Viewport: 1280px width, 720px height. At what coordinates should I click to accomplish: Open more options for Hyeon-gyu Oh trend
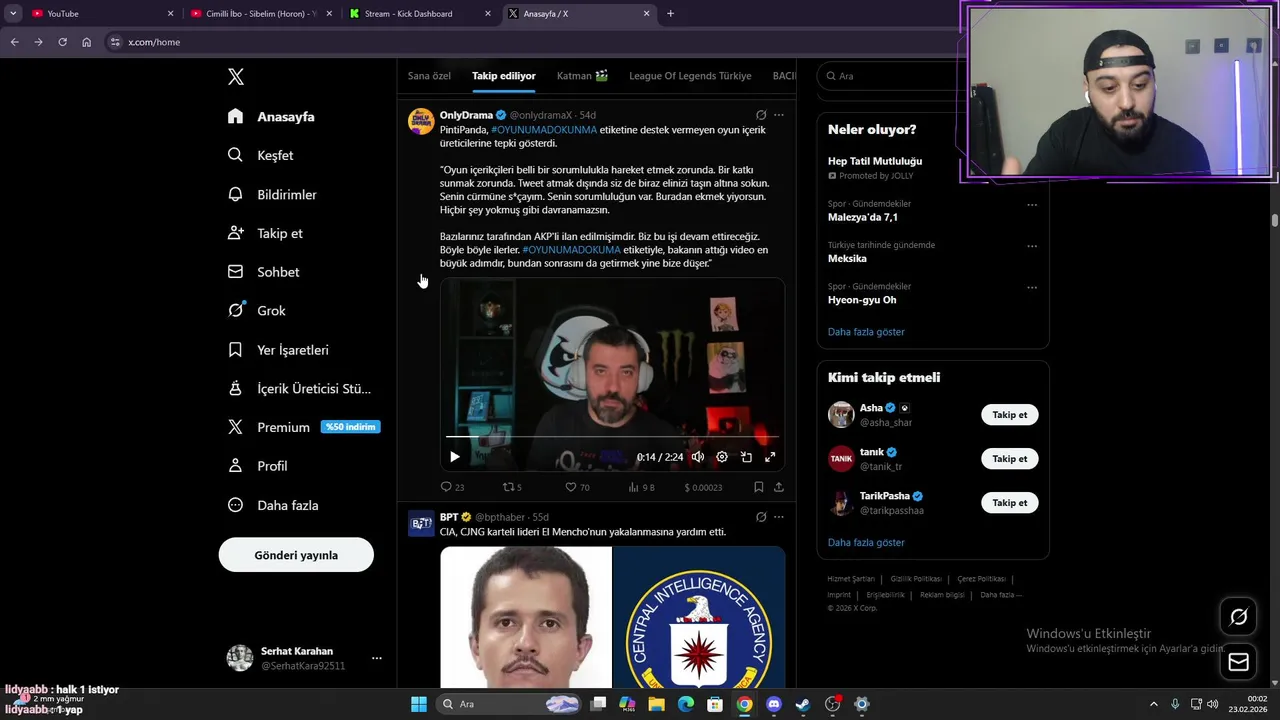click(1032, 287)
